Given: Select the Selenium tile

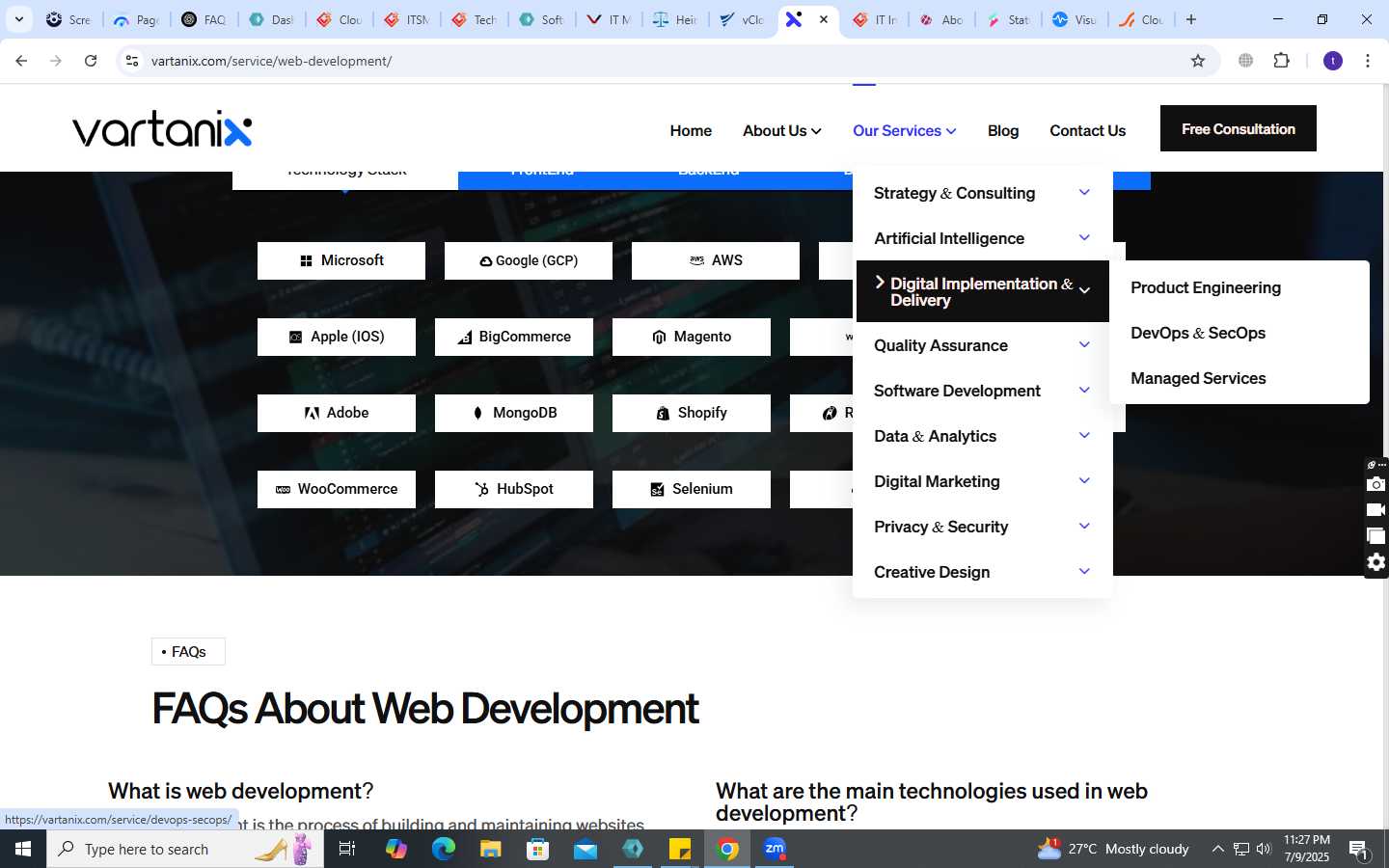Looking at the screenshot, I should pos(692,489).
